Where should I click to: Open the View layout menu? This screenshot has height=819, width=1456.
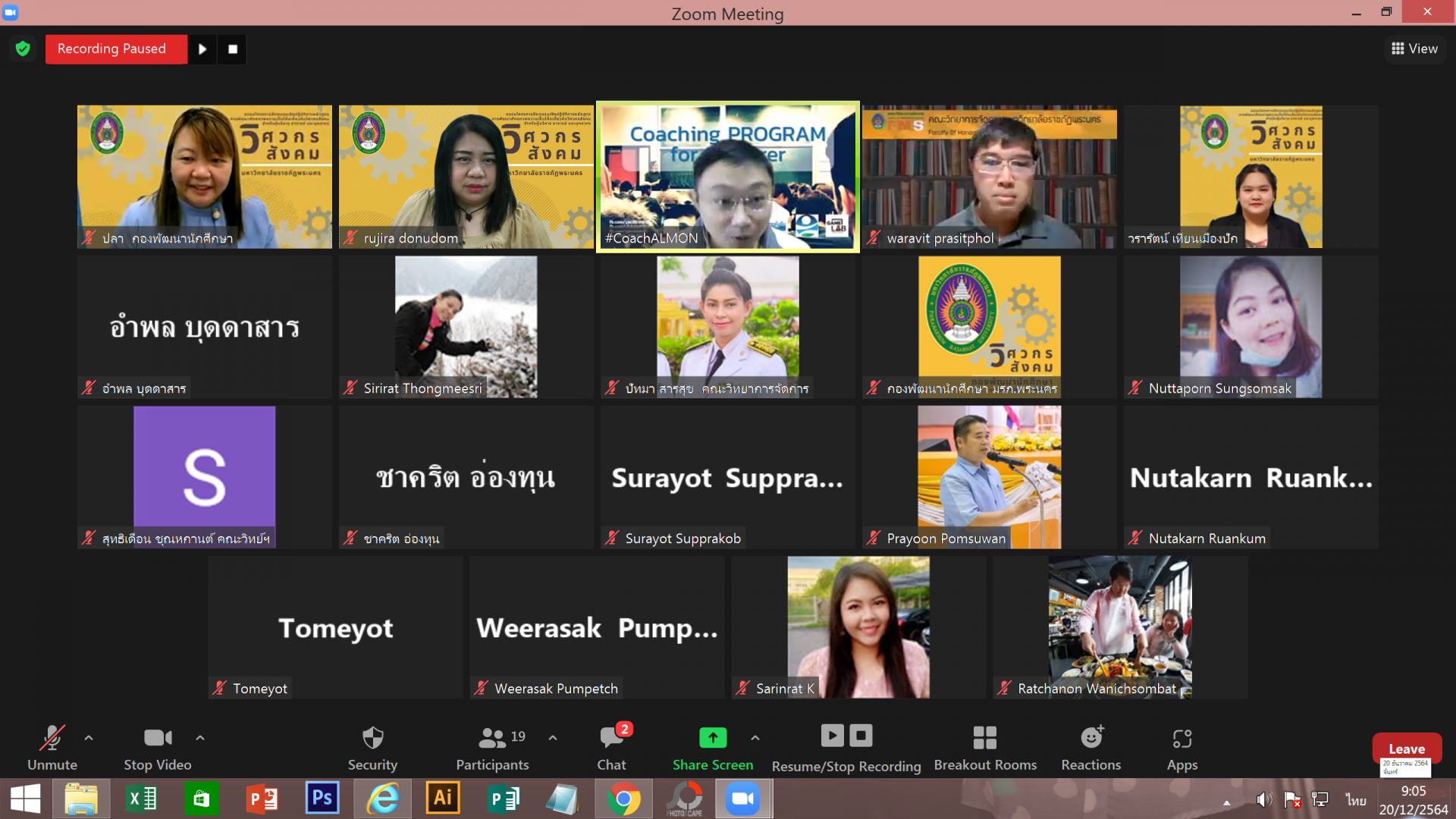(x=1414, y=49)
